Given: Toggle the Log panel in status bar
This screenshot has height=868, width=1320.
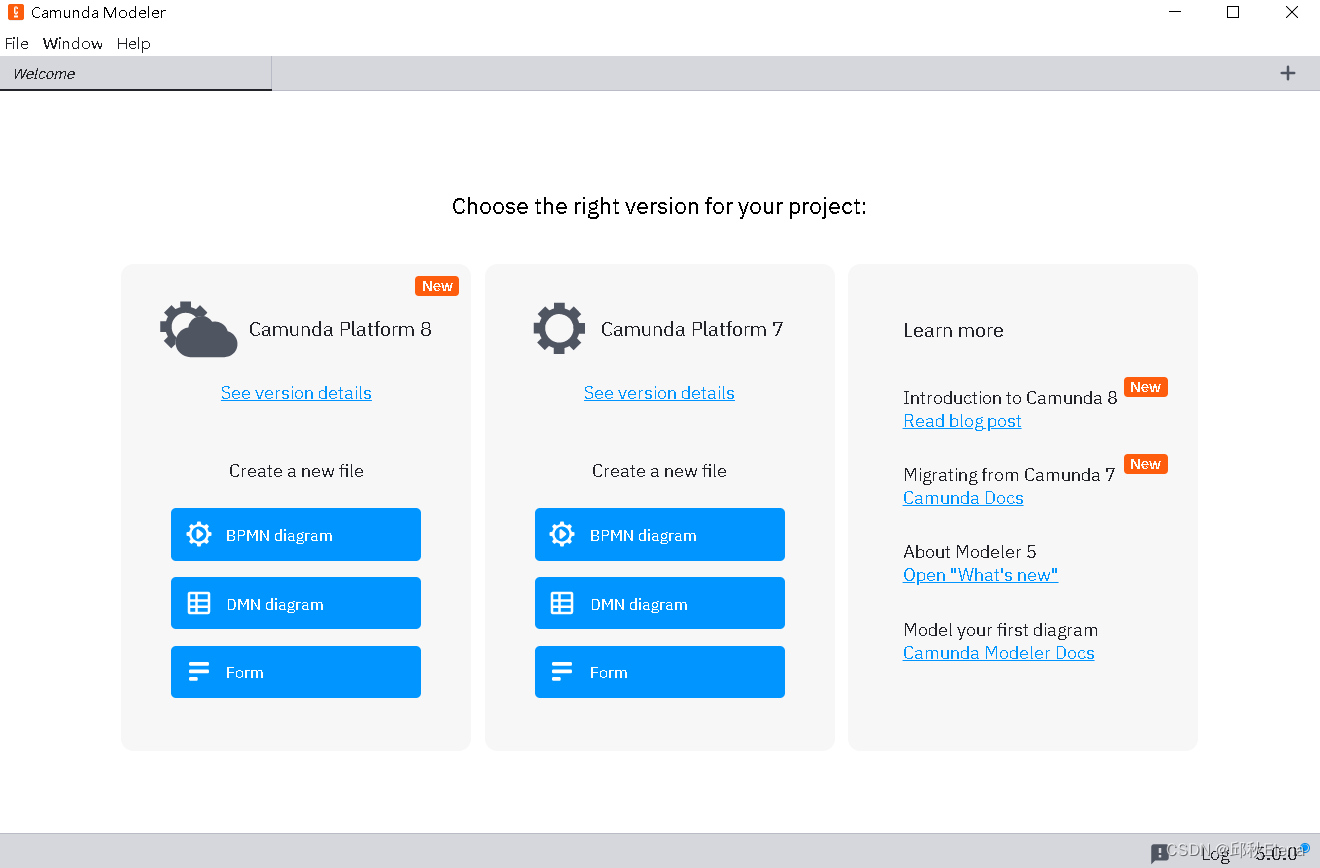Looking at the screenshot, I should click(1215, 853).
